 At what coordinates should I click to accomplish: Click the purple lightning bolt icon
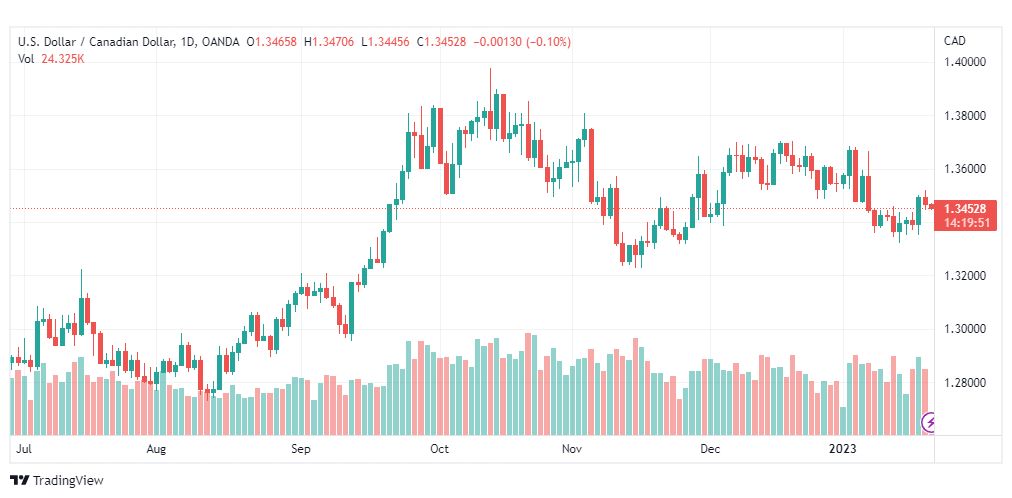click(x=929, y=423)
